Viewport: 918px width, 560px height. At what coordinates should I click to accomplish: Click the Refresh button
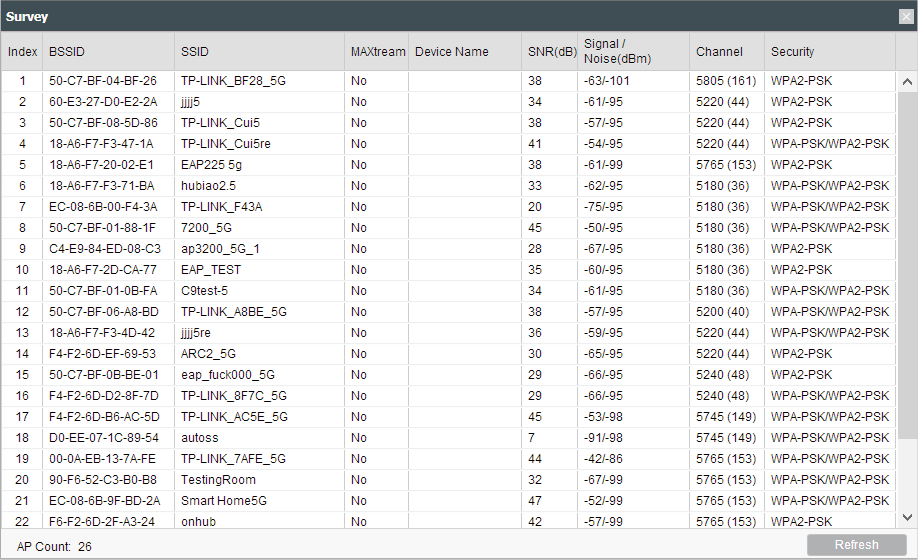click(857, 545)
